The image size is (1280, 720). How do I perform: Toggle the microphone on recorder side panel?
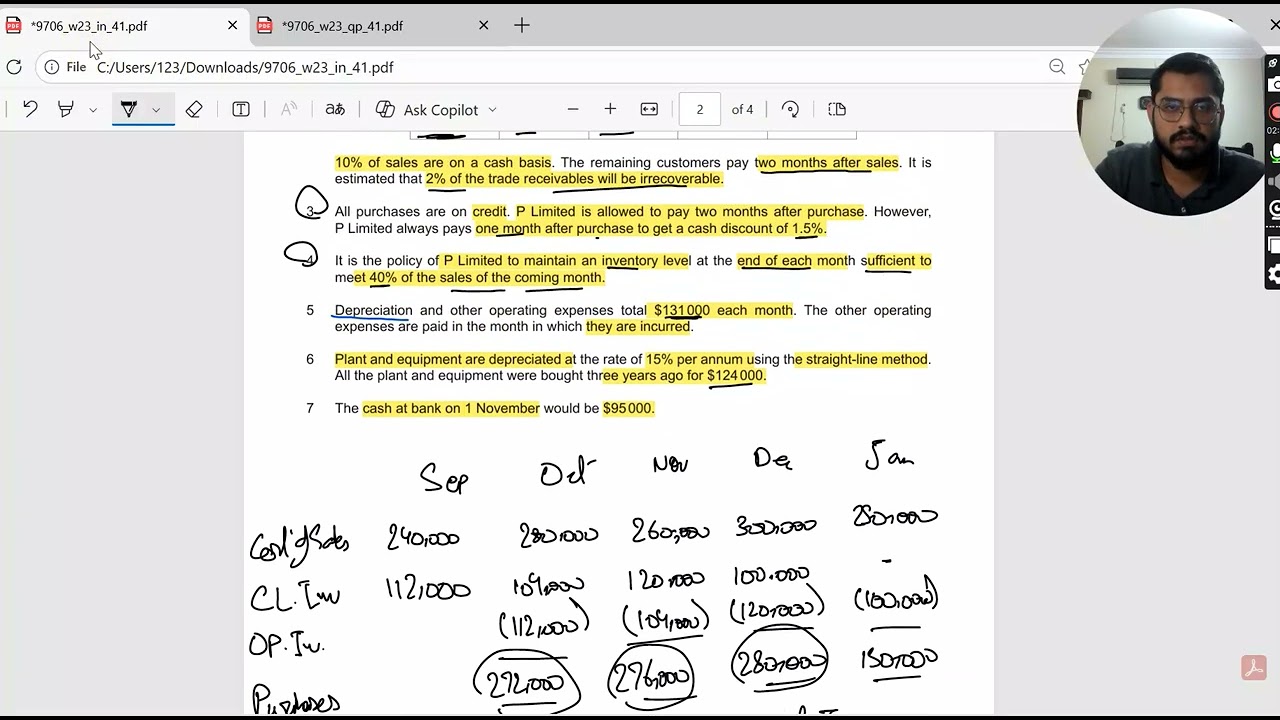pos(1274,155)
